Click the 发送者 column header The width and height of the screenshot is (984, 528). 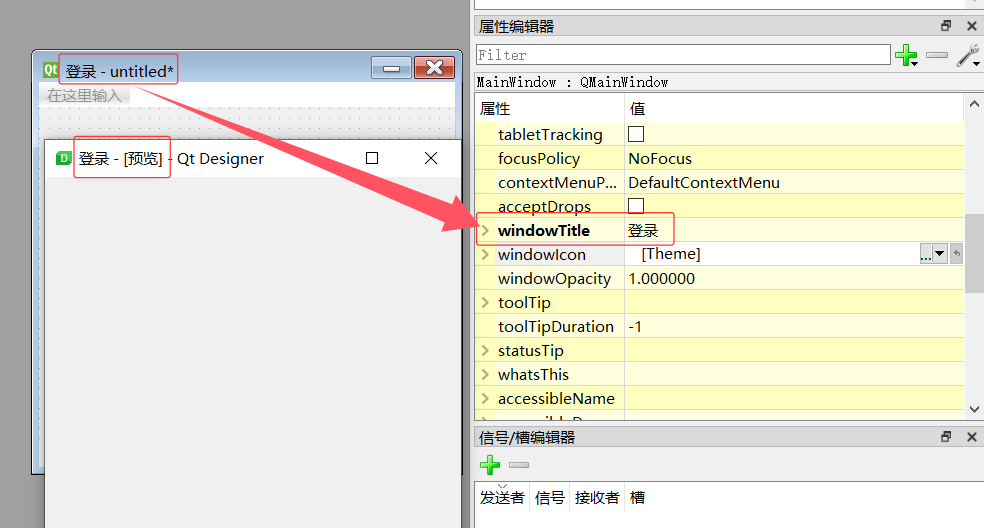pyautogui.click(x=502, y=498)
